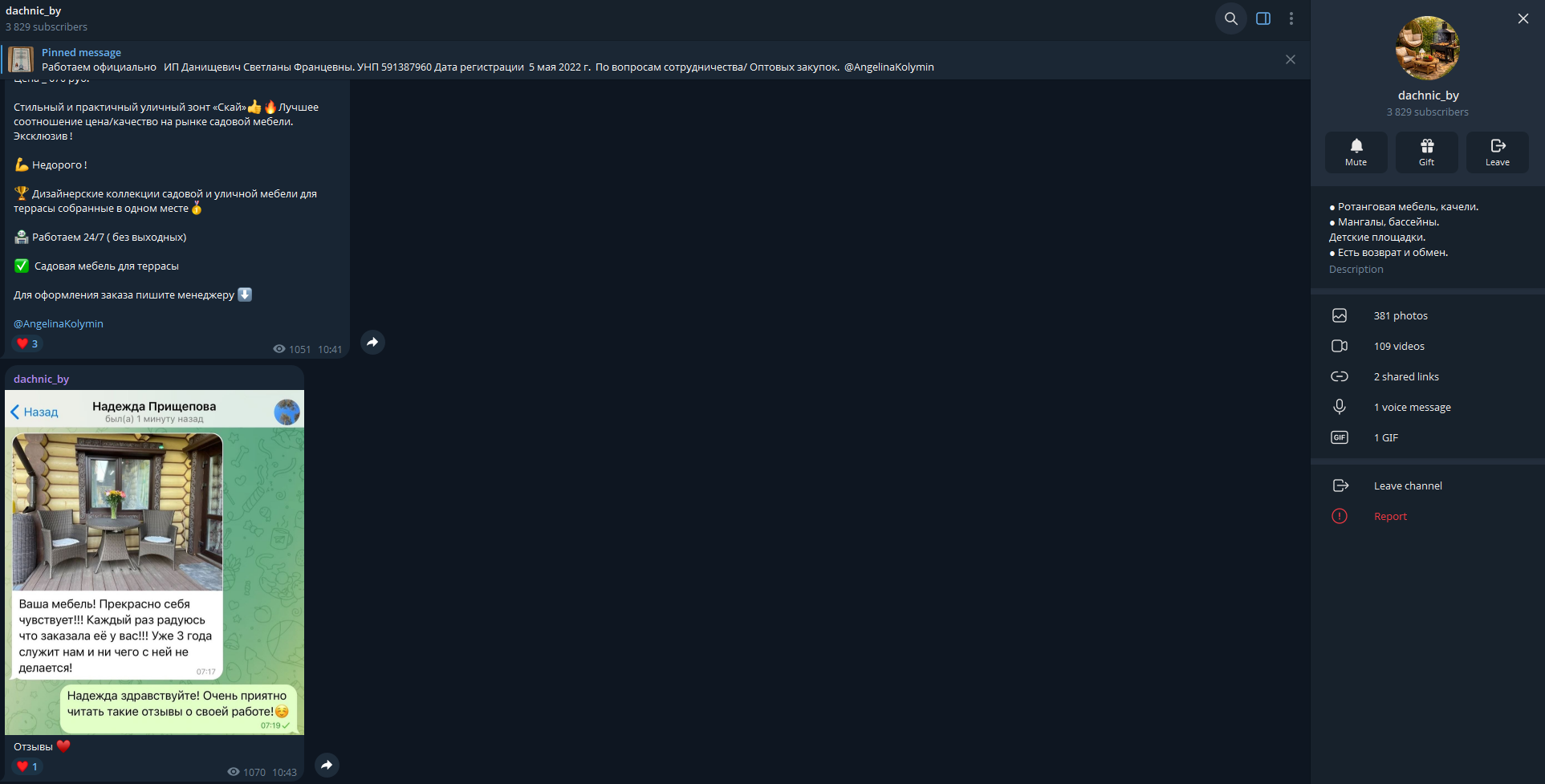The height and width of the screenshot is (784, 1545).
Task: Report the dachnic_by channel
Action: [x=1428, y=516]
